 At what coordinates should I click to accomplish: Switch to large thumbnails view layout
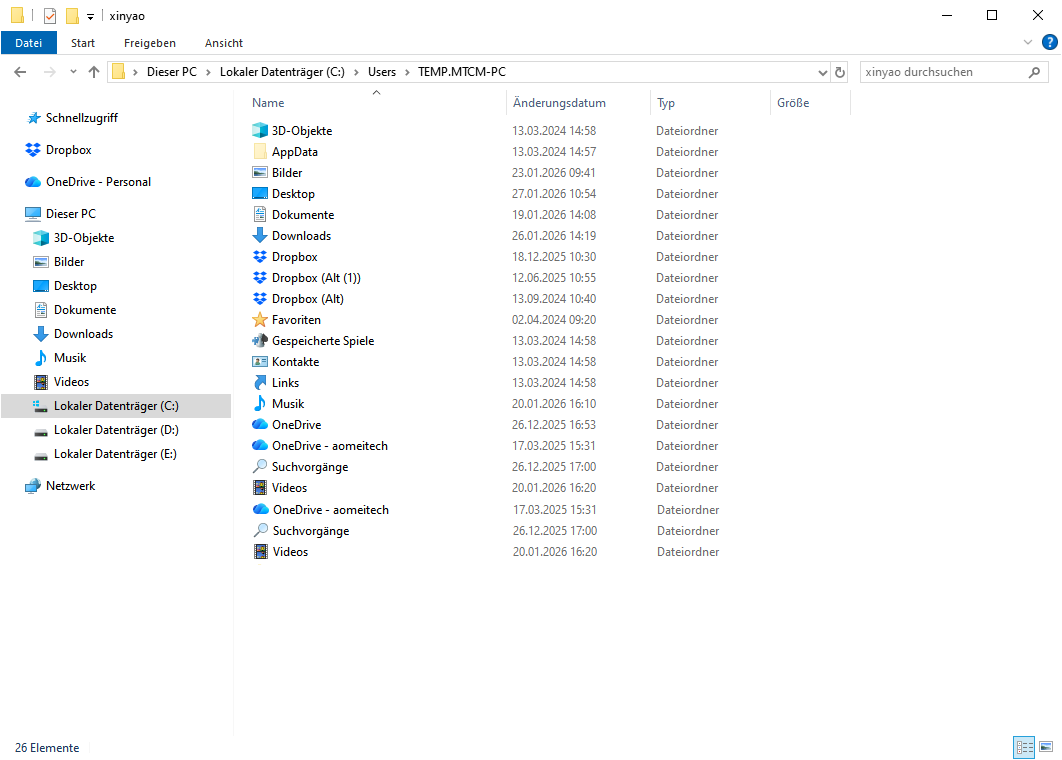tap(1046, 747)
